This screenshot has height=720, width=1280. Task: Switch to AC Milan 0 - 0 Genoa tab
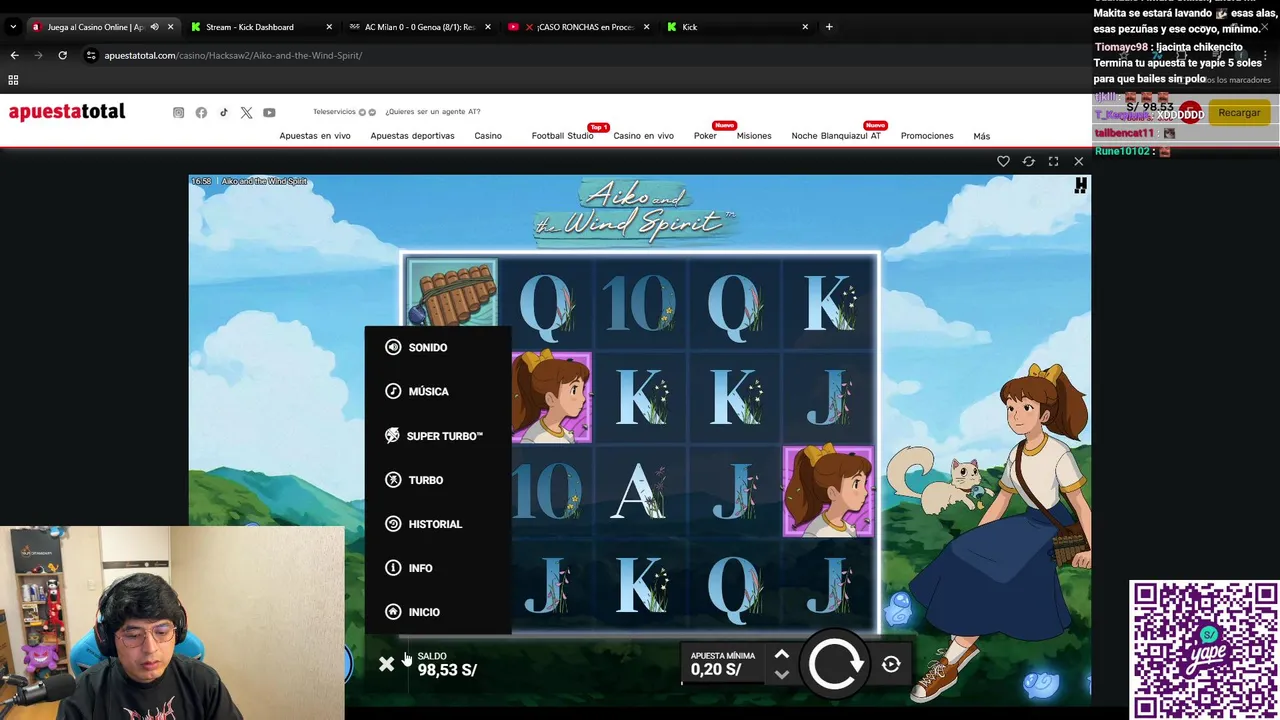419,27
